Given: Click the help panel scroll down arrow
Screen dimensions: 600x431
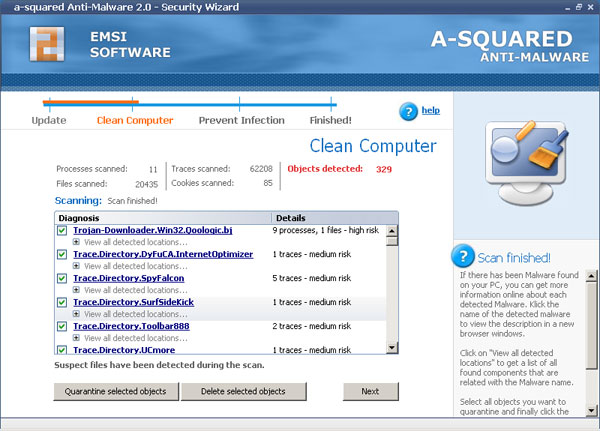Looking at the screenshot, I should click(x=592, y=411).
